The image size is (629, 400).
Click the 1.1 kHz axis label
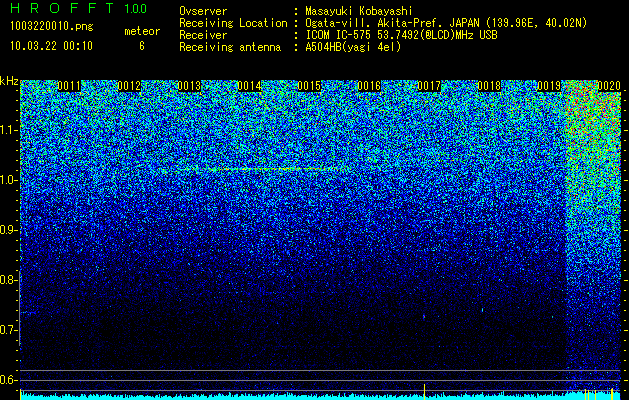pos(9,130)
